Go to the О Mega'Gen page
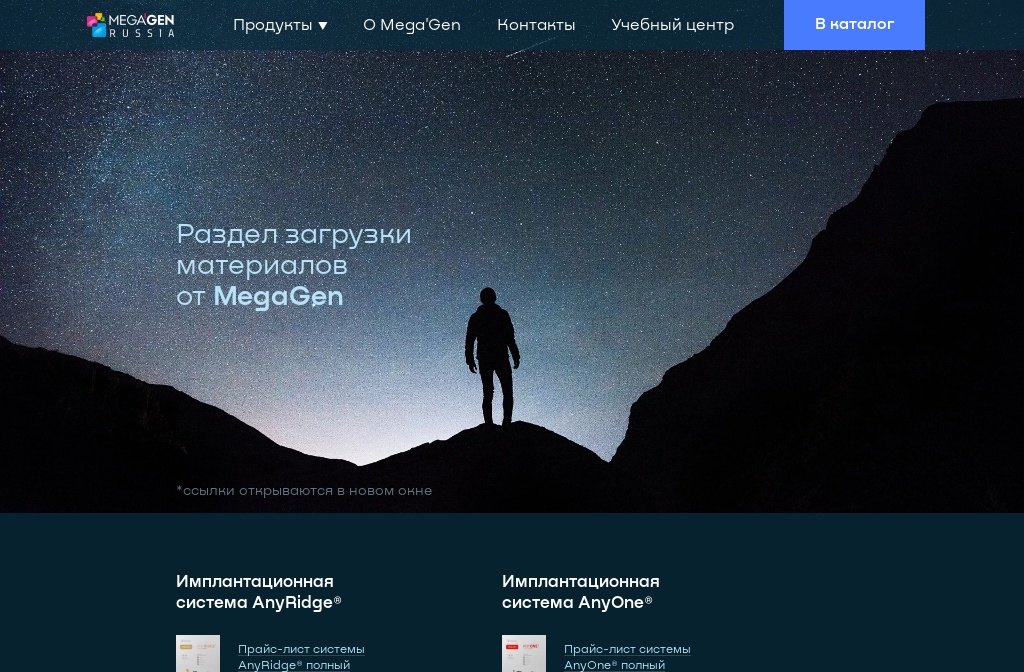 coord(412,25)
